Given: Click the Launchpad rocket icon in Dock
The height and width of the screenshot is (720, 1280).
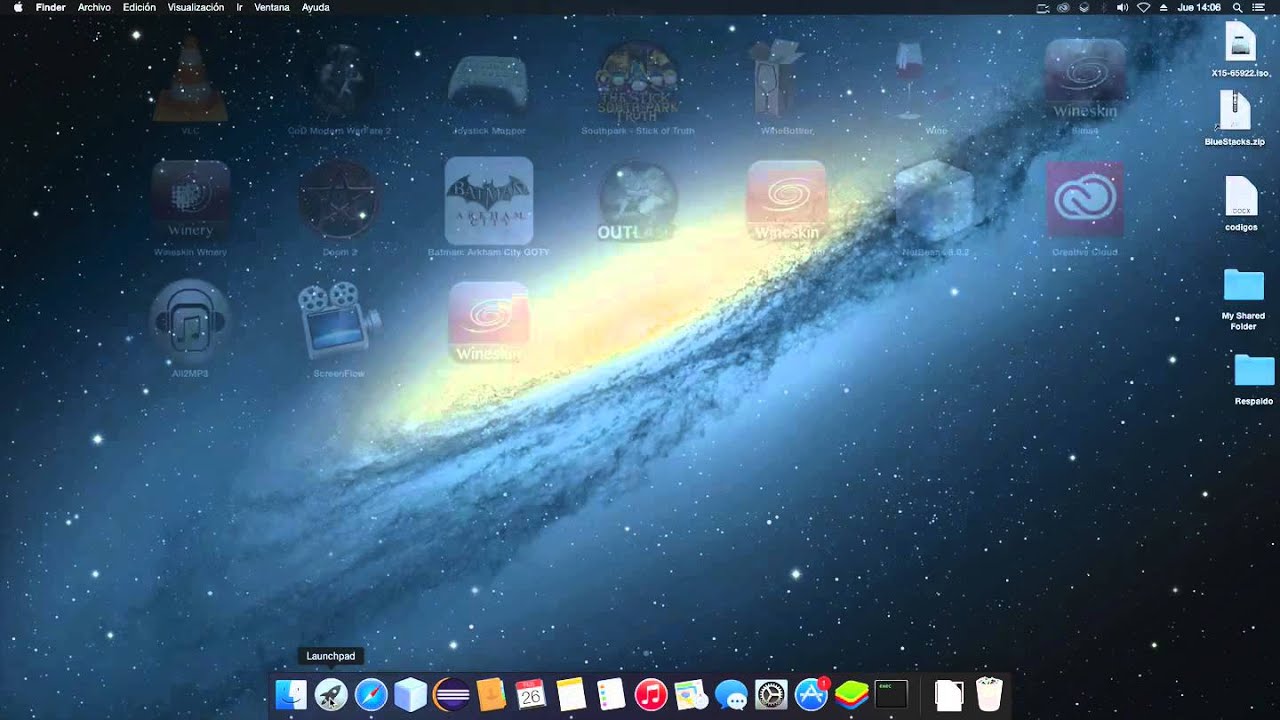Looking at the screenshot, I should click(331, 694).
